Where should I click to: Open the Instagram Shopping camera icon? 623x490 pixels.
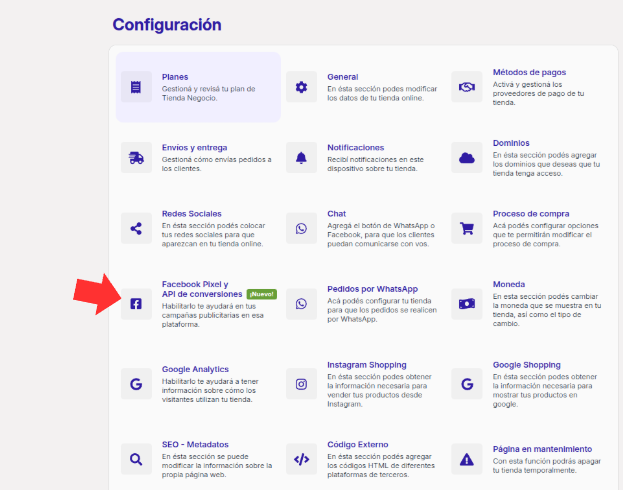(x=302, y=384)
